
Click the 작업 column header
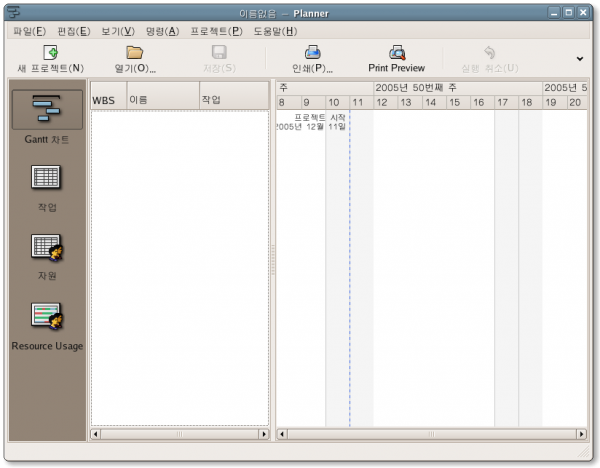234,95
